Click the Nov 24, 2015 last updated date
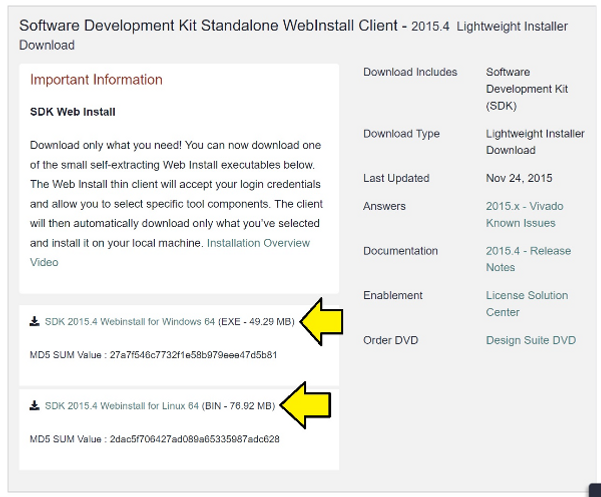Image resolution: width=601 pixels, height=497 pixels. (518, 178)
